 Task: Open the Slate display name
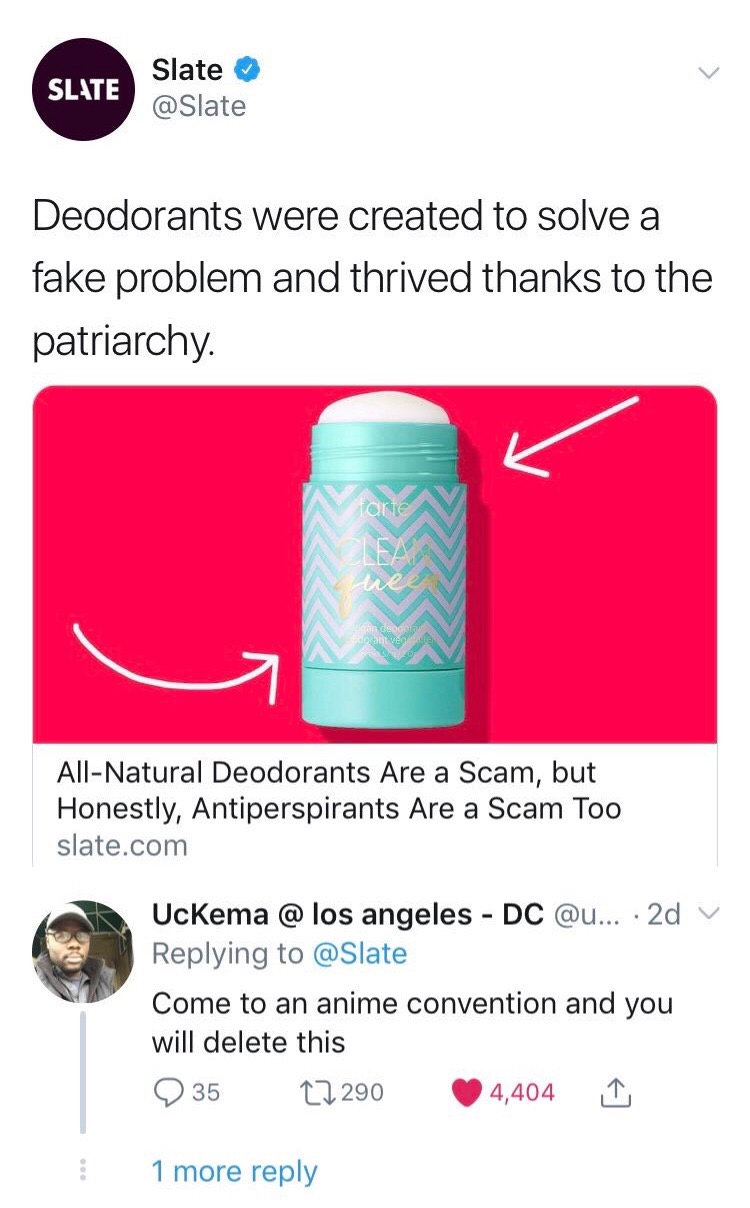click(x=187, y=70)
